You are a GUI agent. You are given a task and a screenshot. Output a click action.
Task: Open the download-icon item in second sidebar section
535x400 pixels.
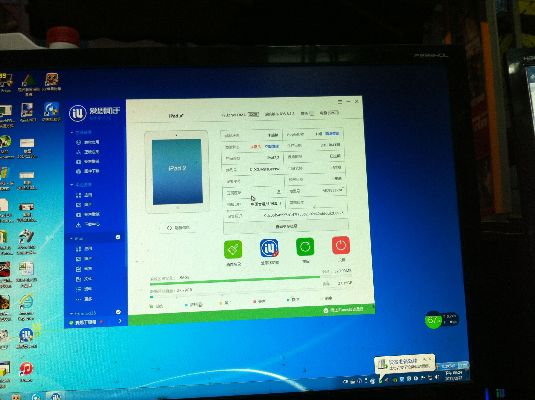click(88, 225)
